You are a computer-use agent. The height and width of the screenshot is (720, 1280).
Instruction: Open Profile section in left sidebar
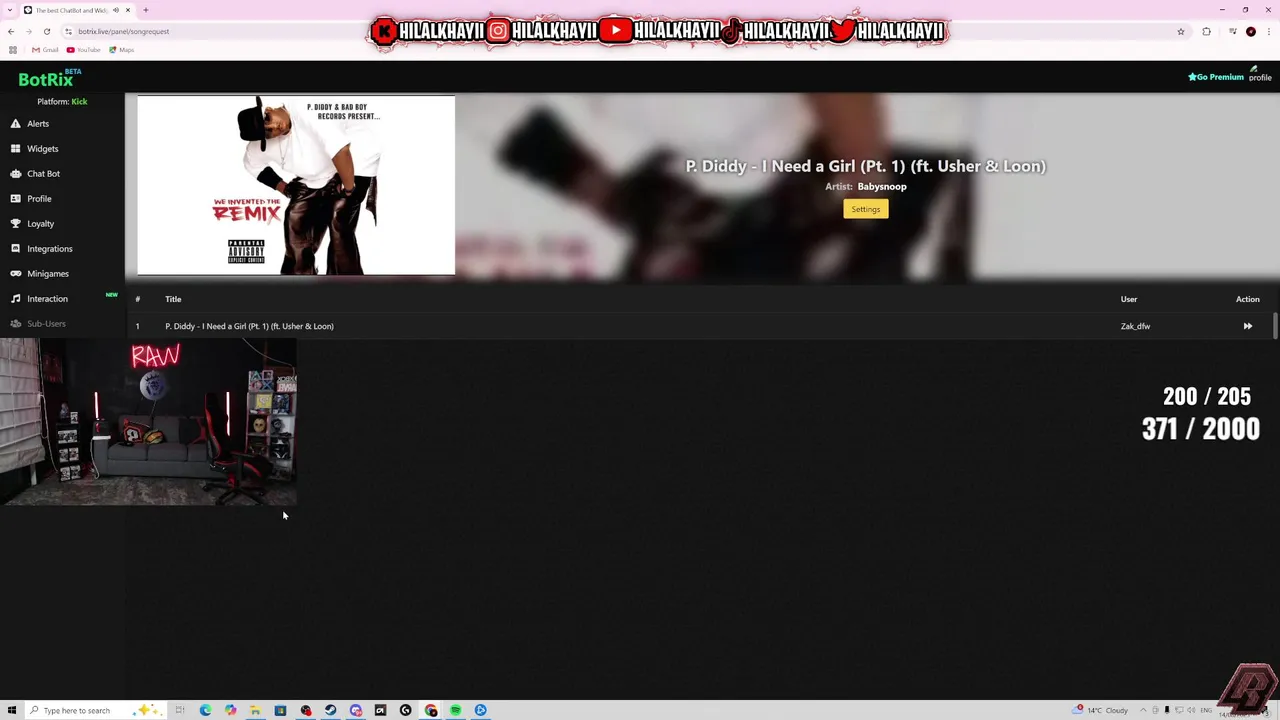31,199
